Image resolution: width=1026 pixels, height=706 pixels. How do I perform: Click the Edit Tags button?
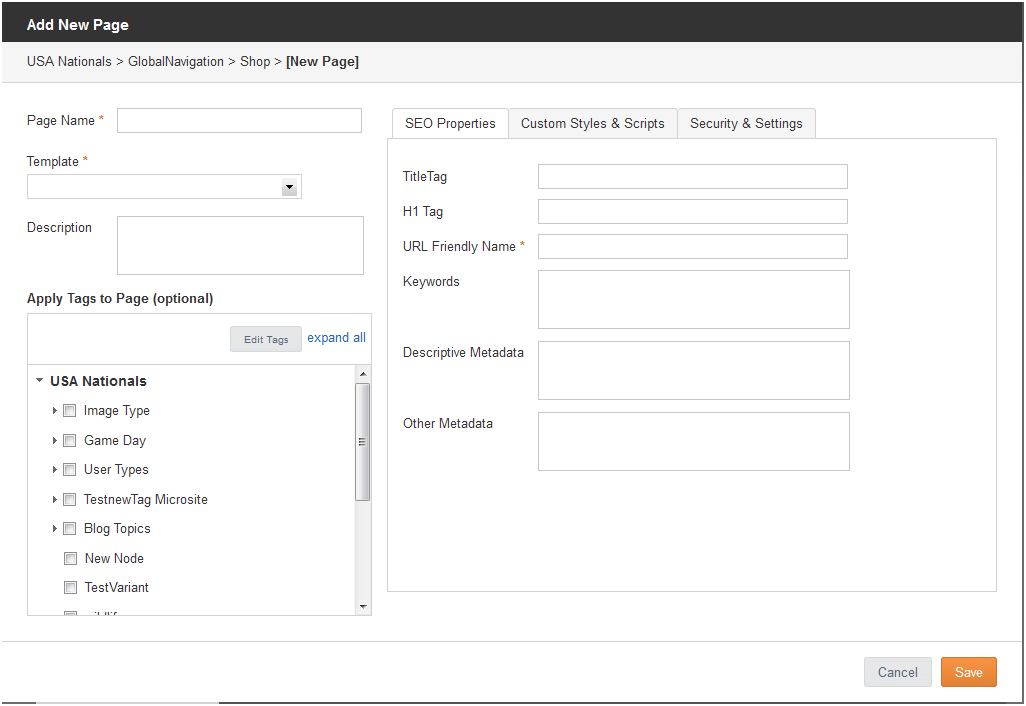coord(266,340)
